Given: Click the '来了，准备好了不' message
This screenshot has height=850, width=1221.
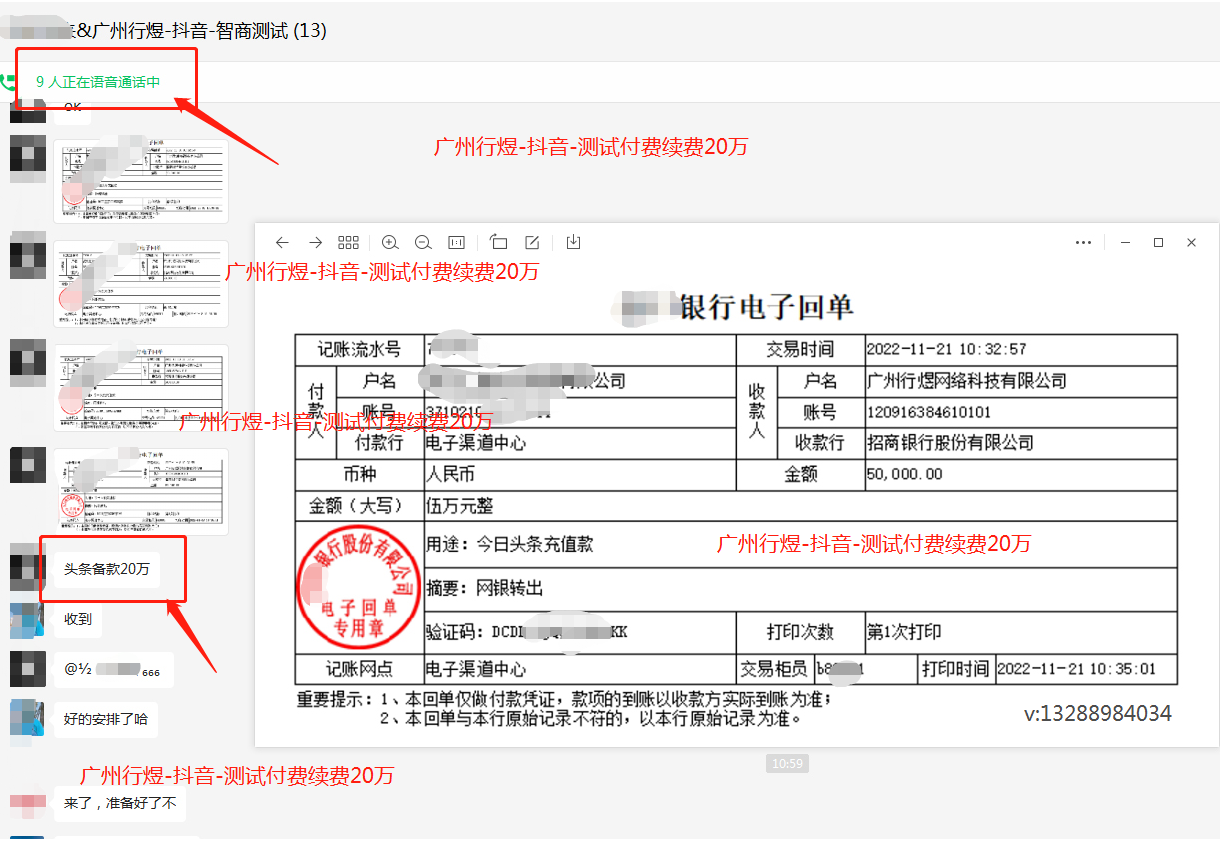Looking at the screenshot, I should 120,803.
